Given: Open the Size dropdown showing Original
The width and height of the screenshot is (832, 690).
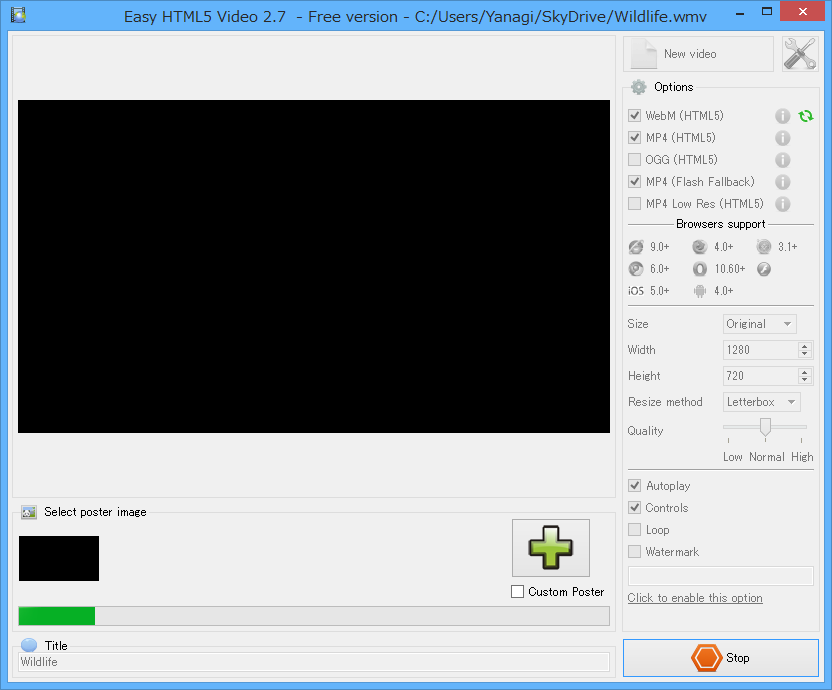Looking at the screenshot, I should 759,324.
